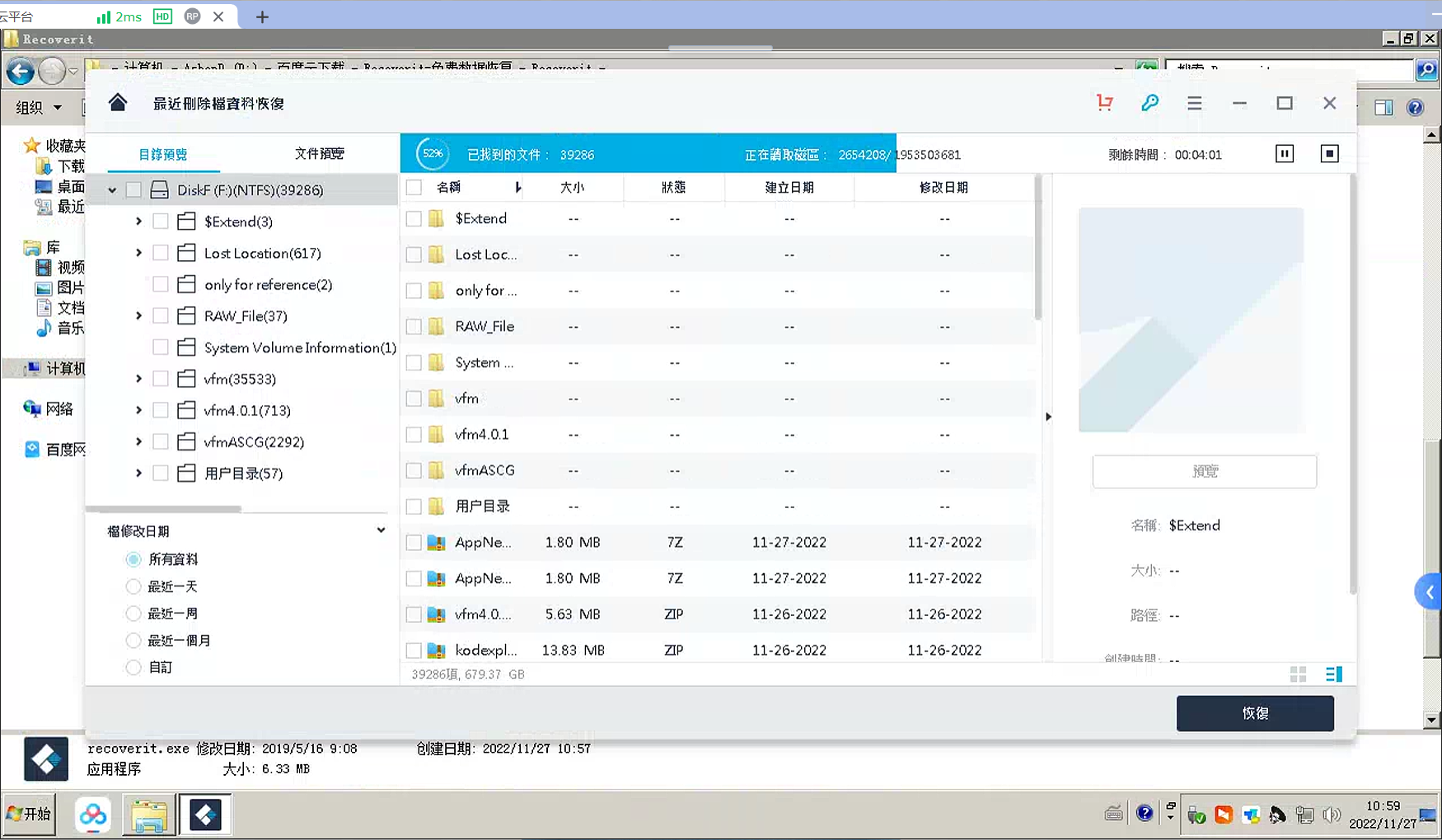Viewport: 1442px width, 840px height.
Task: Open the hamburger menu in Recoverit
Action: coord(1194,103)
